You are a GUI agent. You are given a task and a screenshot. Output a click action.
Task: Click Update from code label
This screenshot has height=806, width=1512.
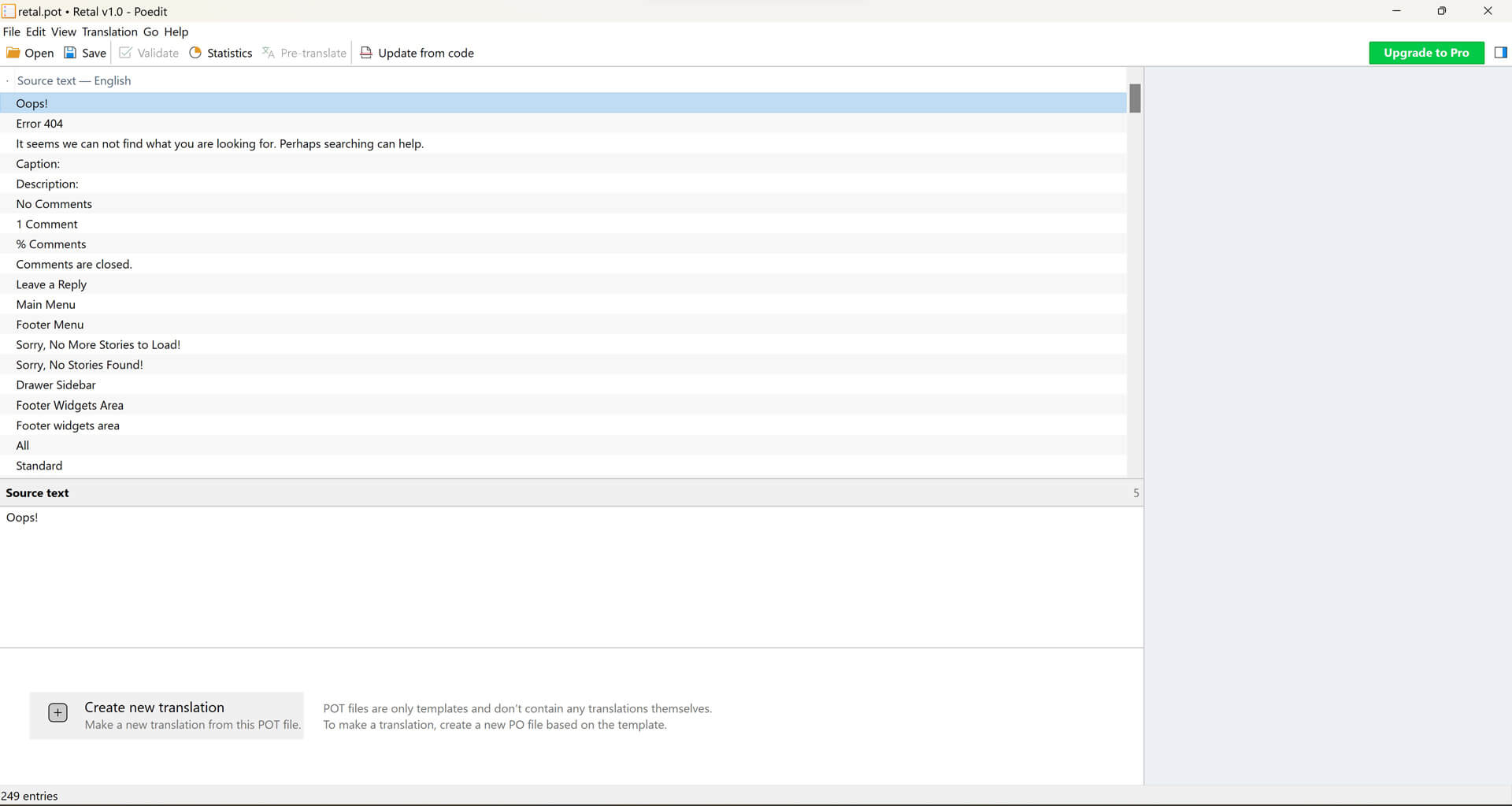pos(426,53)
